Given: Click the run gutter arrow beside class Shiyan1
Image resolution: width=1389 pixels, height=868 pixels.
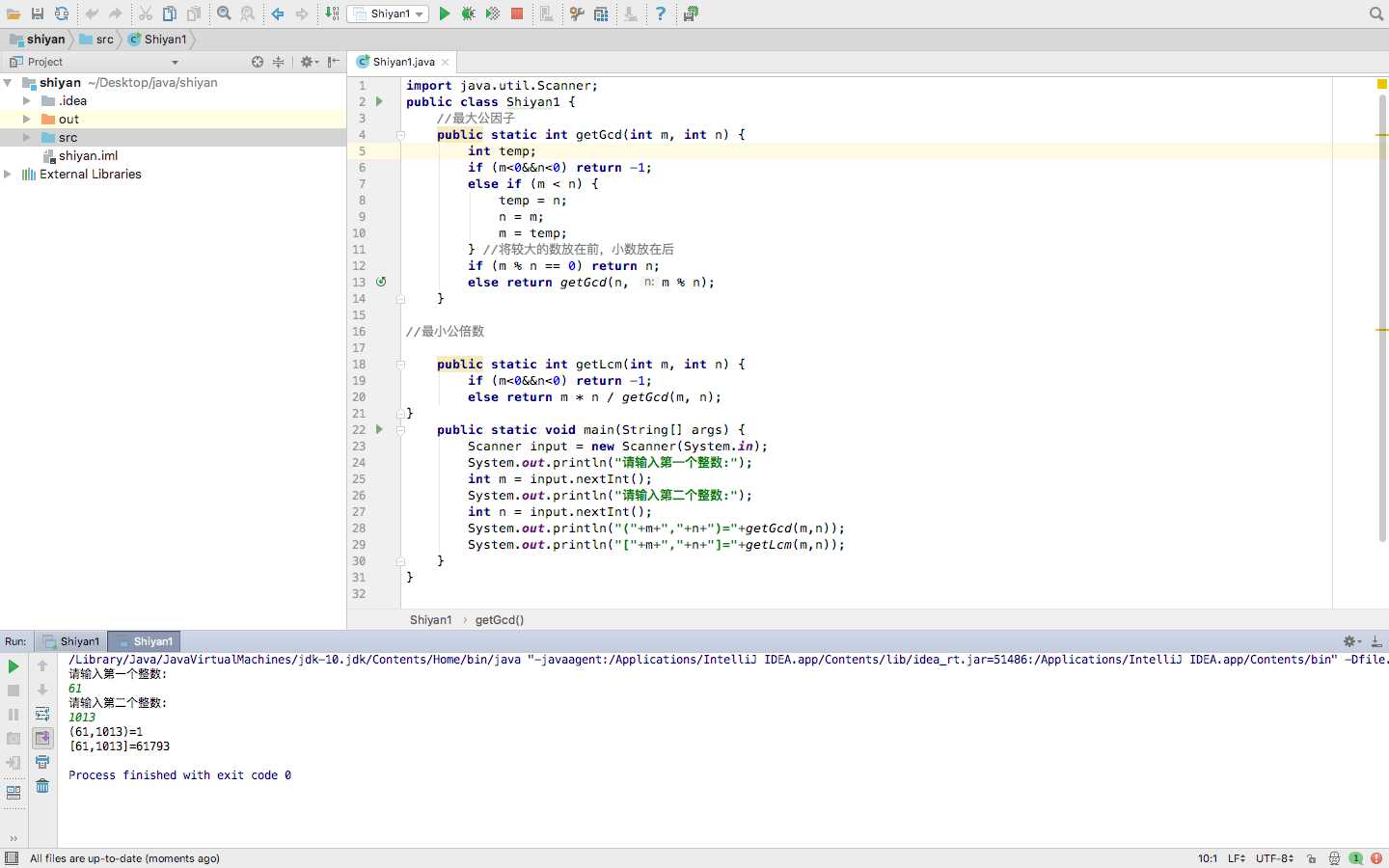Looking at the screenshot, I should pos(379,101).
